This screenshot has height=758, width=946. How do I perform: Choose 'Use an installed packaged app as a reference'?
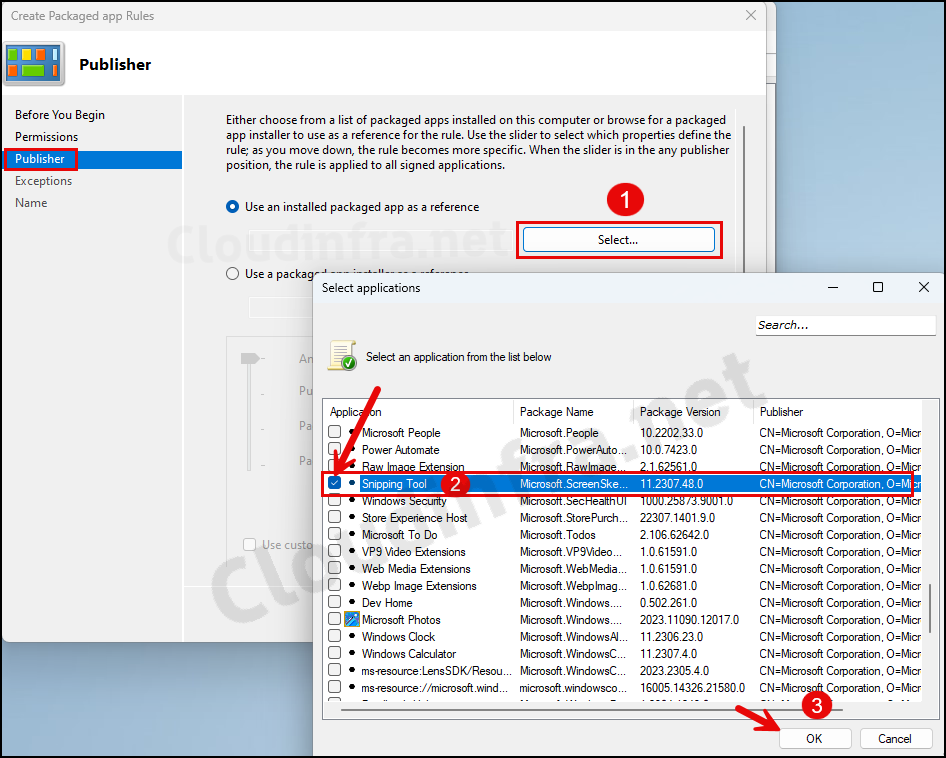click(x=232, y=207)
